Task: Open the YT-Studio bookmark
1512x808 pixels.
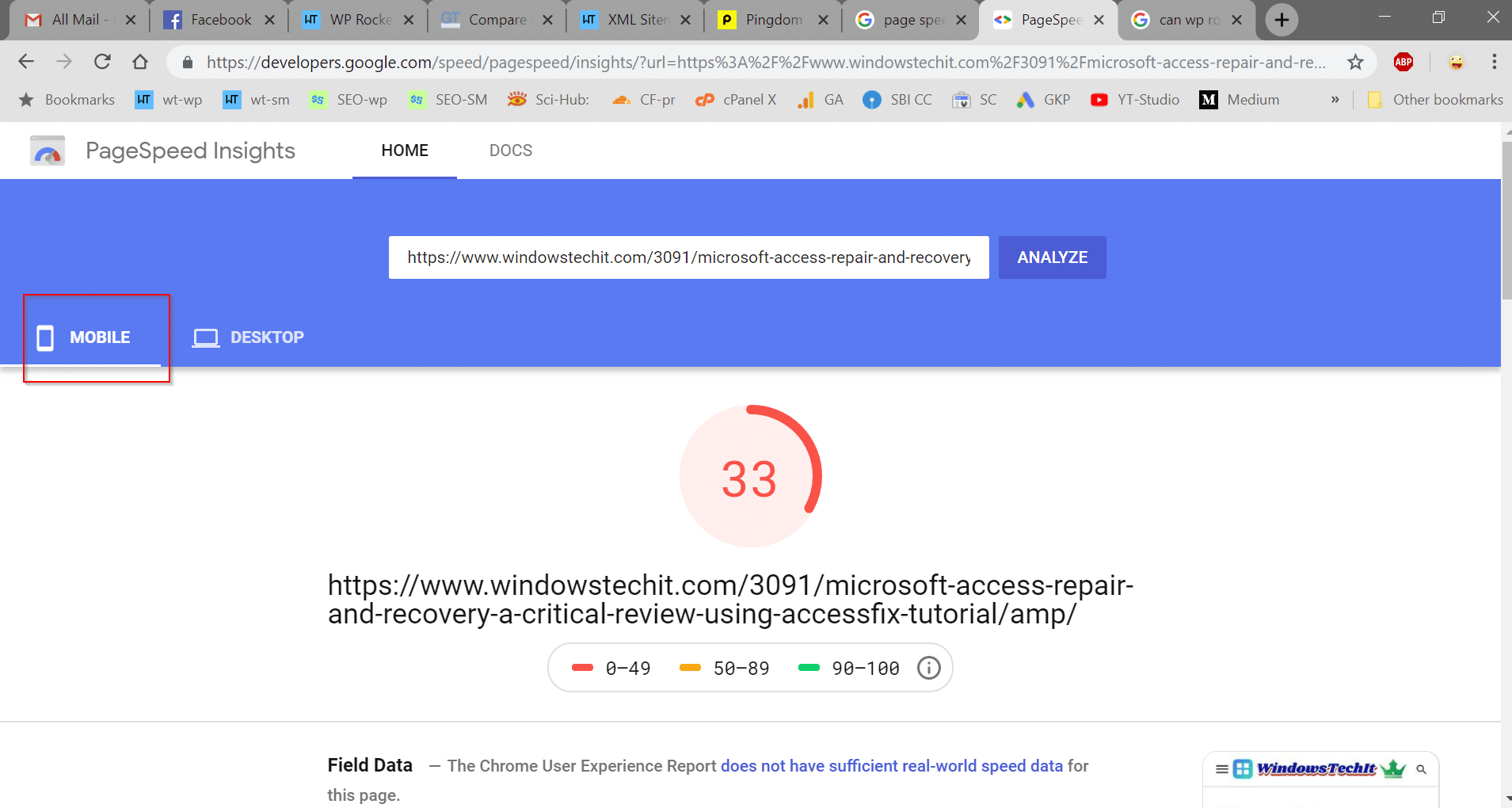Action: [1135, 100]
